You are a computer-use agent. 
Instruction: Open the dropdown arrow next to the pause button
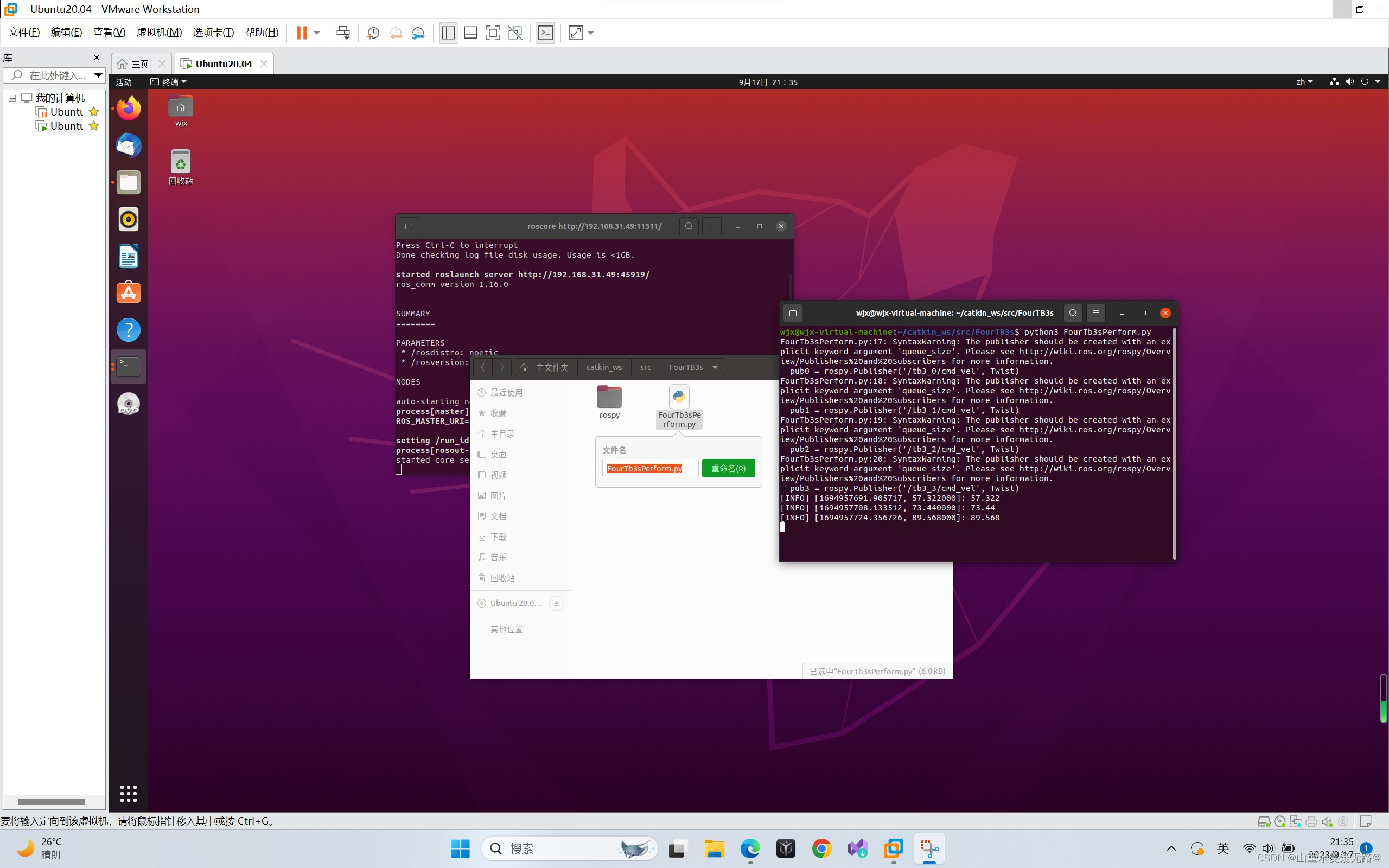coord(317,33)
